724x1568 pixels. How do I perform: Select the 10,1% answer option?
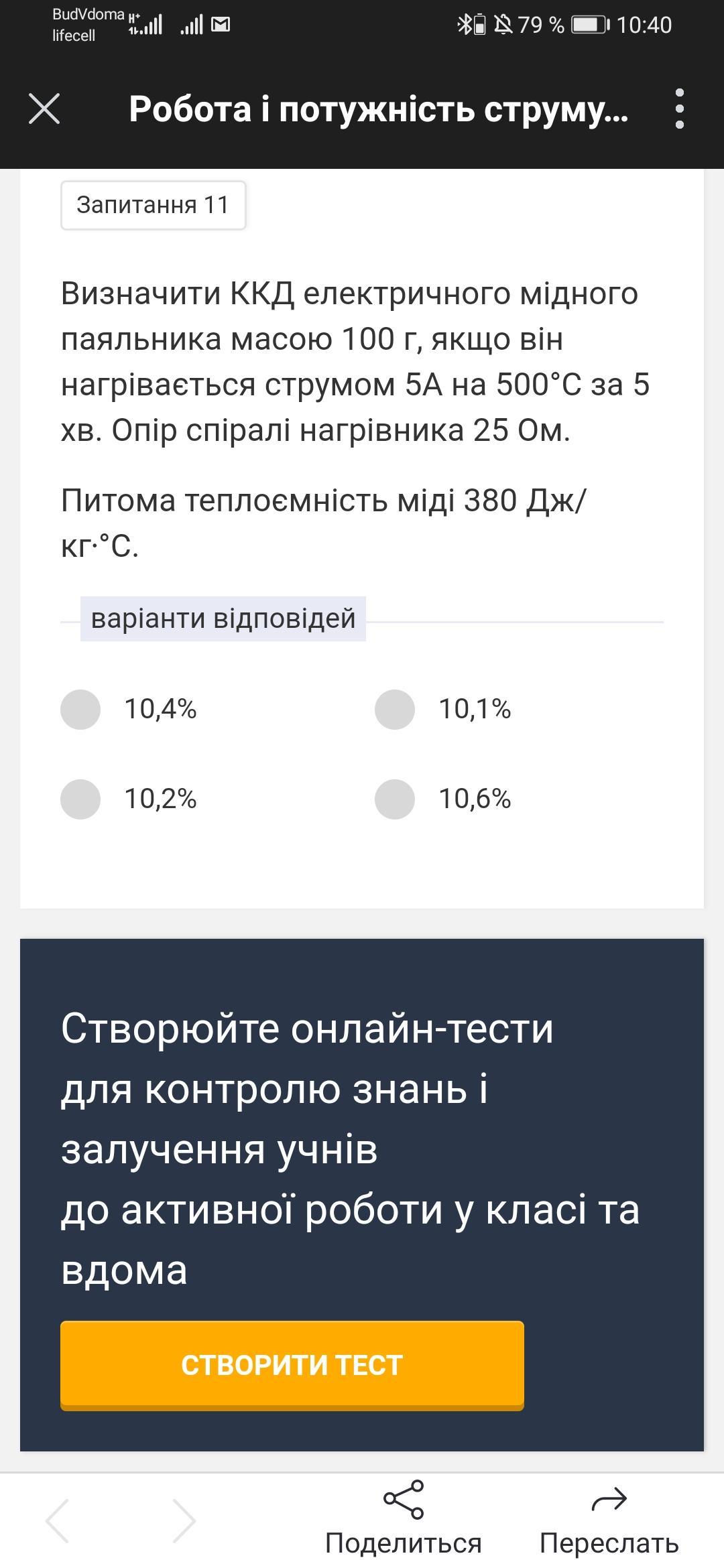[395, 710]
